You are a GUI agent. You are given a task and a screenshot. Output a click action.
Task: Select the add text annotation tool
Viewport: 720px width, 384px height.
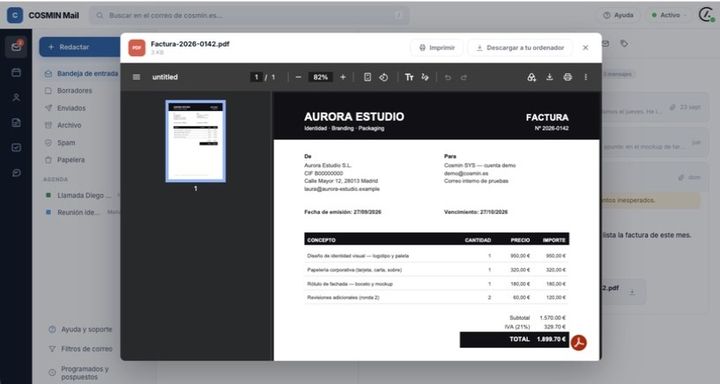pyautogui.click(x=409, y=77)
